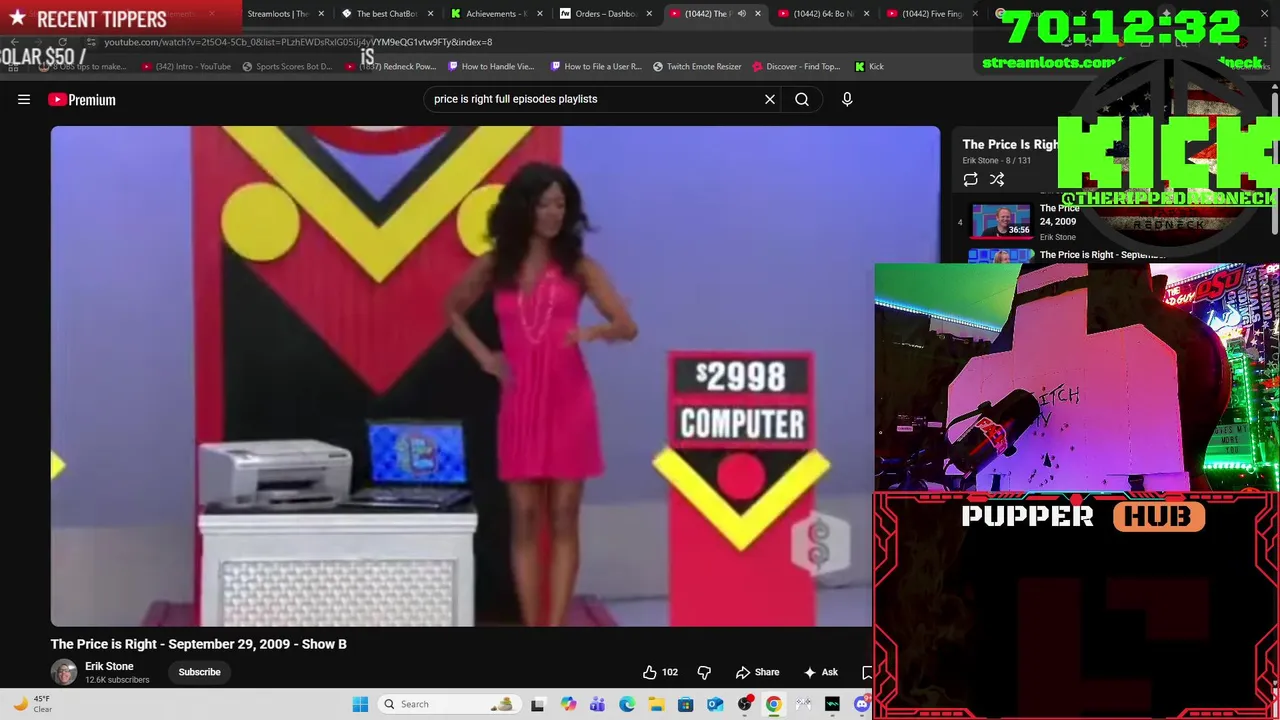1280x720 pixels.
Task: Toggle playlist shuffle
Action: pyautogui.click(x=997, y=179)
